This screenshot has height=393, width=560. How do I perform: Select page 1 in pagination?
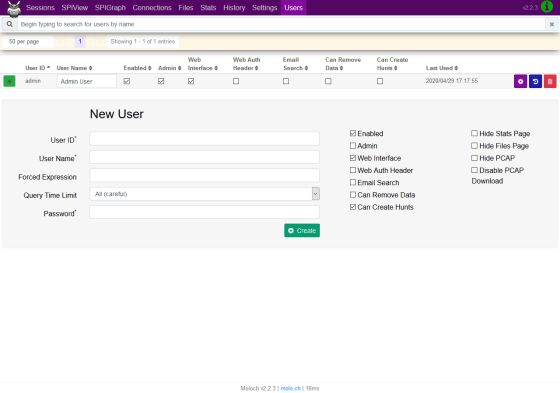pyautogui.click(x=80, y=41)
